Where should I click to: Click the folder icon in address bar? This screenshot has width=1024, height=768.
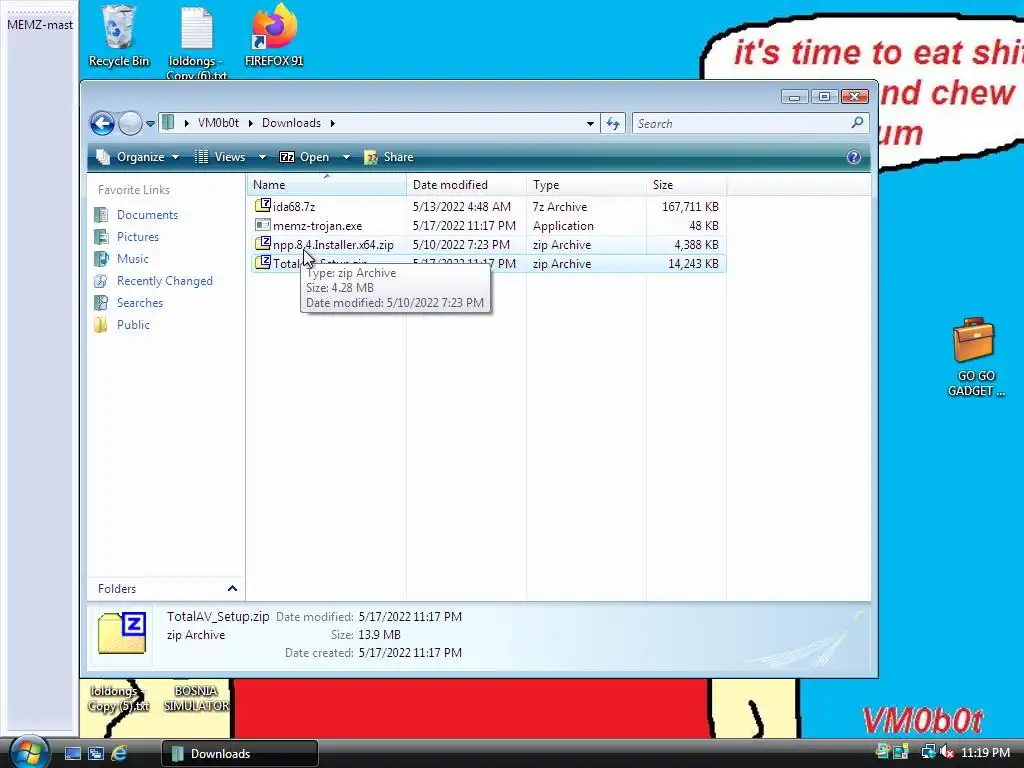(168, 123)
